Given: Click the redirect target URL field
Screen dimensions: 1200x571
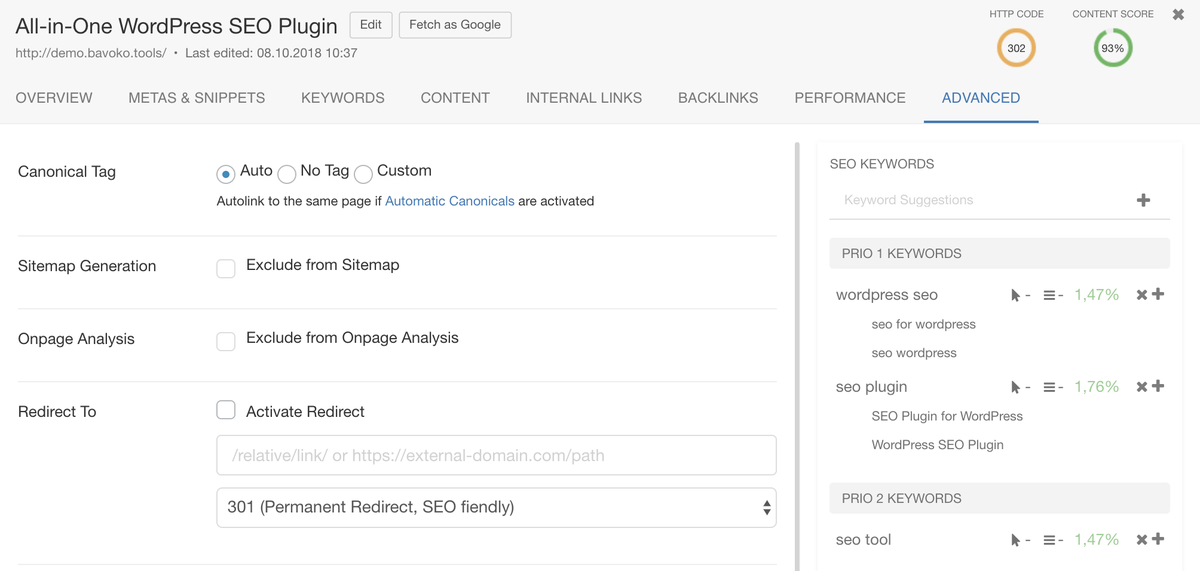Looking at the screenshot, I should click(x=496, y=455).
